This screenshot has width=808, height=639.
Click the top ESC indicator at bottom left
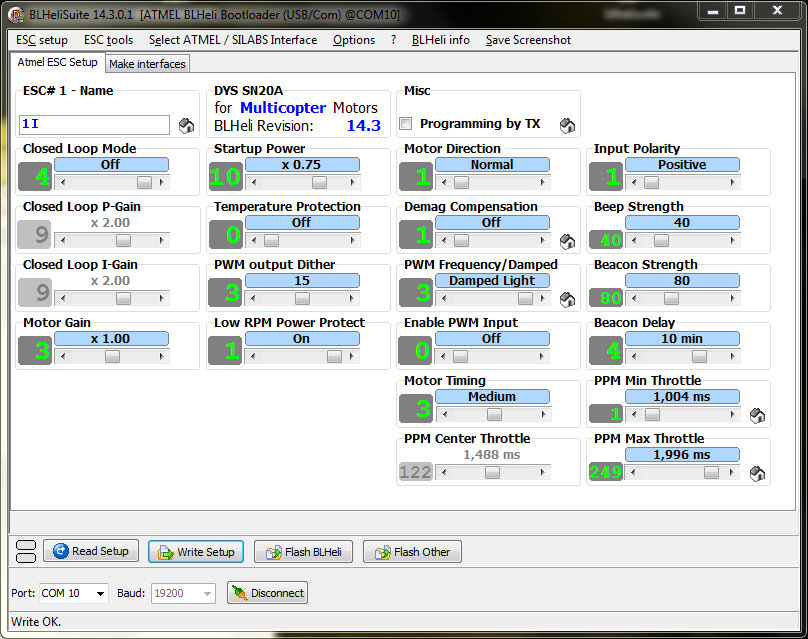click(x=27, y=545)
